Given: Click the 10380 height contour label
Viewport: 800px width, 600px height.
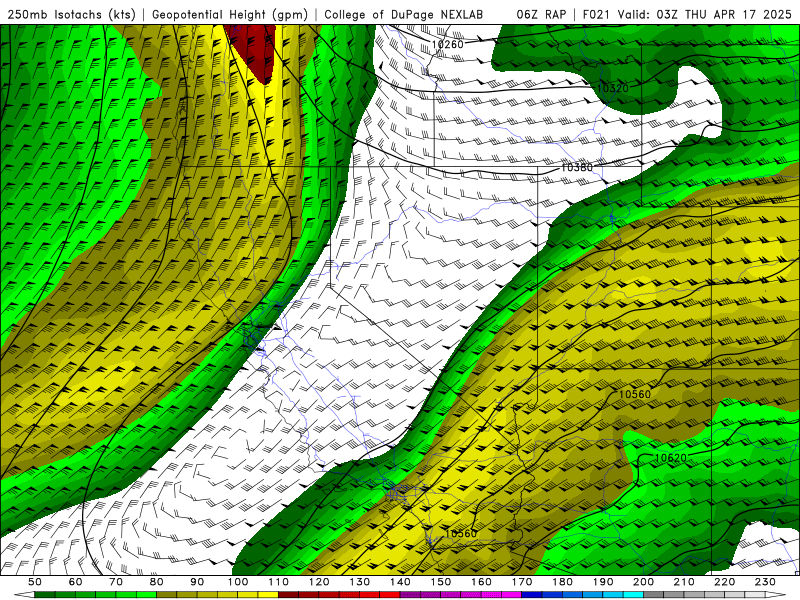Looking at the screenshot, I should (x=577, y=167).
